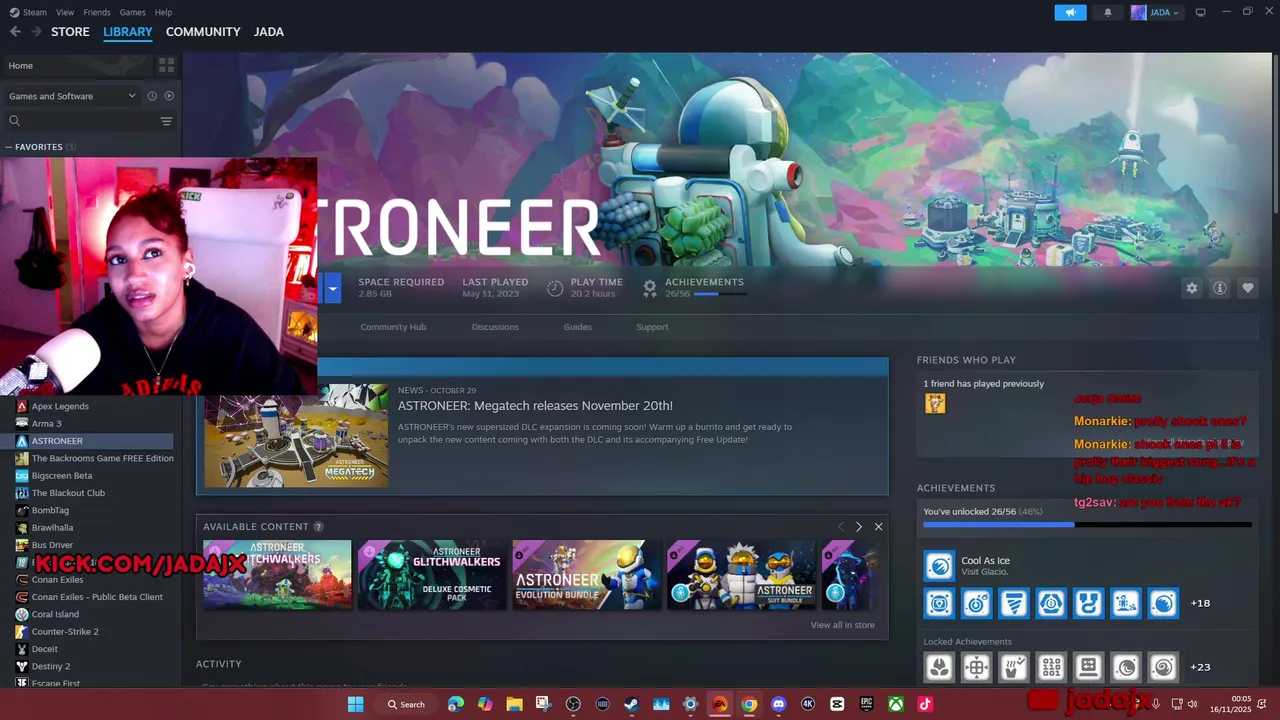The image size is (1280, 720).
Task: Click the drill-shaped unlocked achievement icon
Action: tap(1013, 603)
